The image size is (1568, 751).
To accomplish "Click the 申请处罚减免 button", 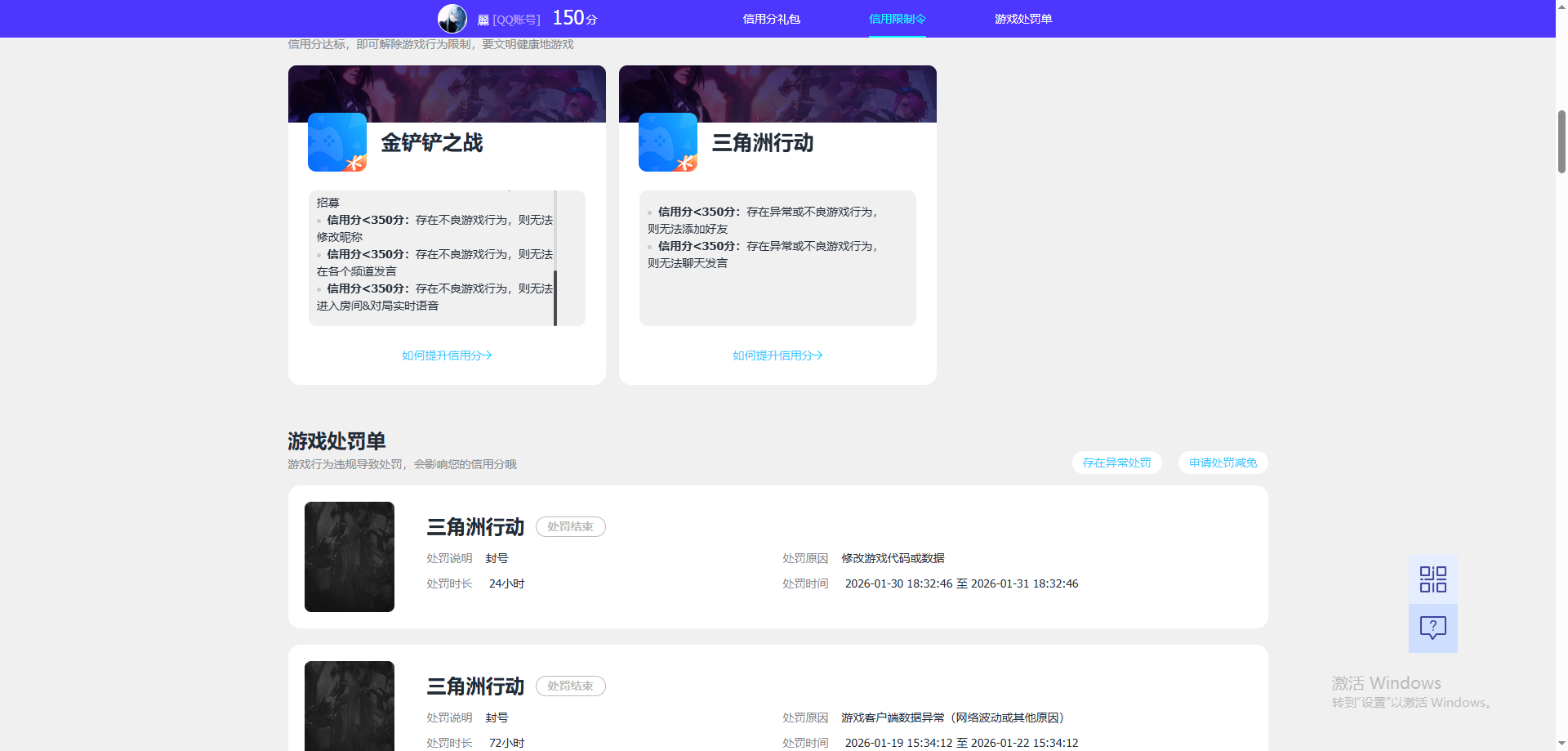I will 1222,463.
